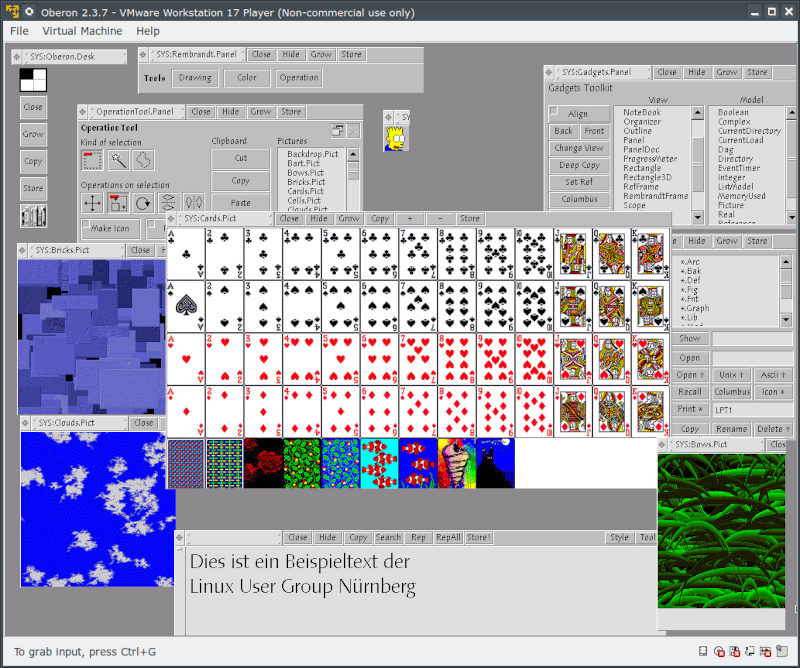Click the scroll thumb of the View list

point(698,163)
